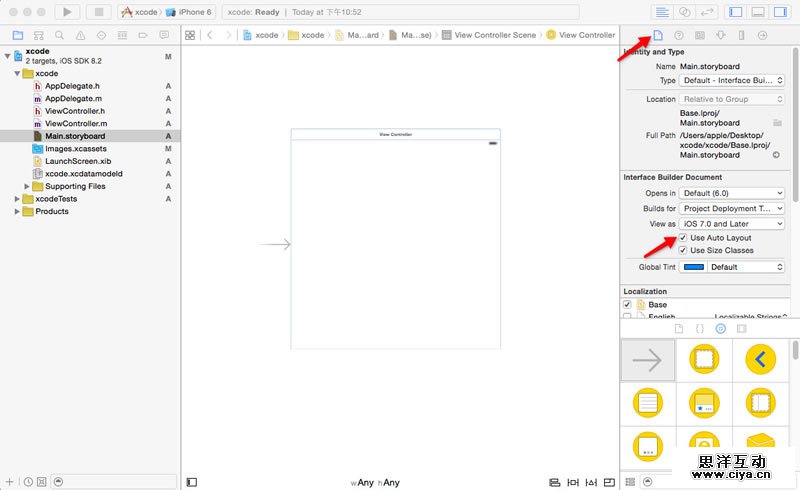Show the Assistant editor
Image resolution: width=800 pixels, height=490 pixels.
pyautogui.click(x=685, y=12)
